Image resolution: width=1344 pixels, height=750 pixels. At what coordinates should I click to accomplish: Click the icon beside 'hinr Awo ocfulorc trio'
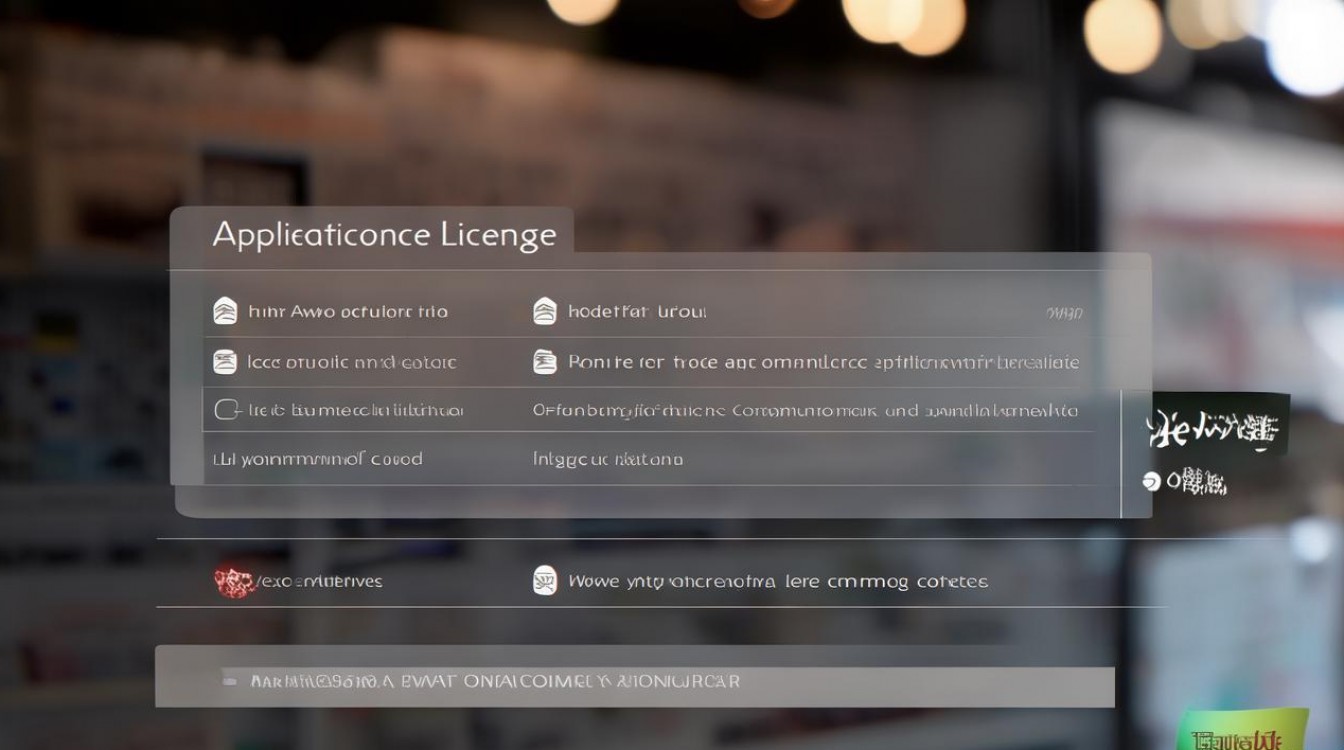[x=225, y=311]
